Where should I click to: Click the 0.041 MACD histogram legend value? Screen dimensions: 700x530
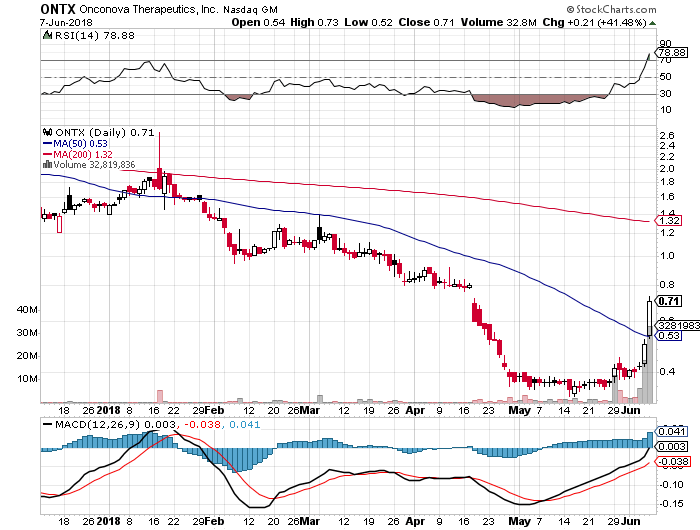point(244,424)
